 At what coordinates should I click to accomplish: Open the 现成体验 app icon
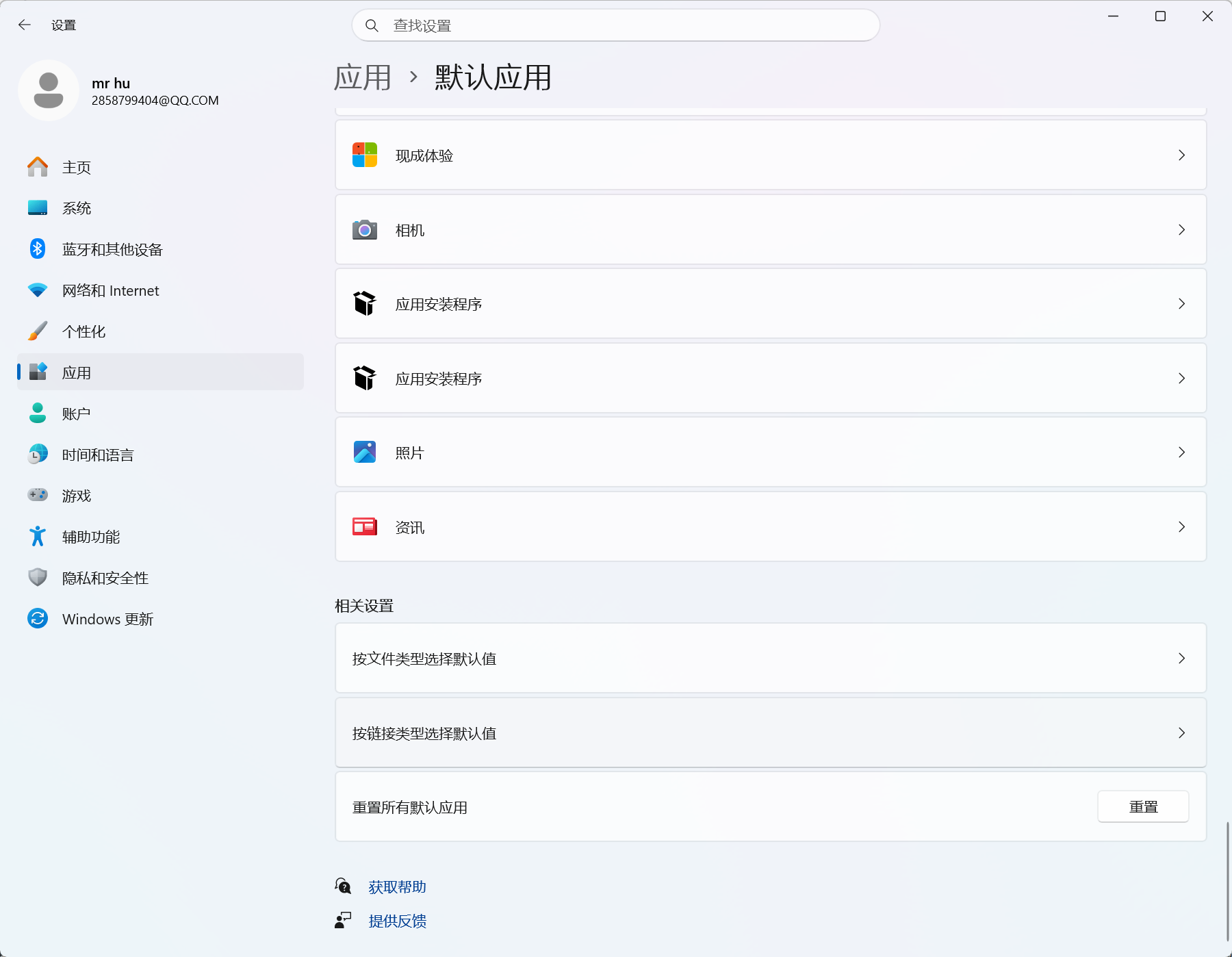pyautogui.click(x=365, y=155)
